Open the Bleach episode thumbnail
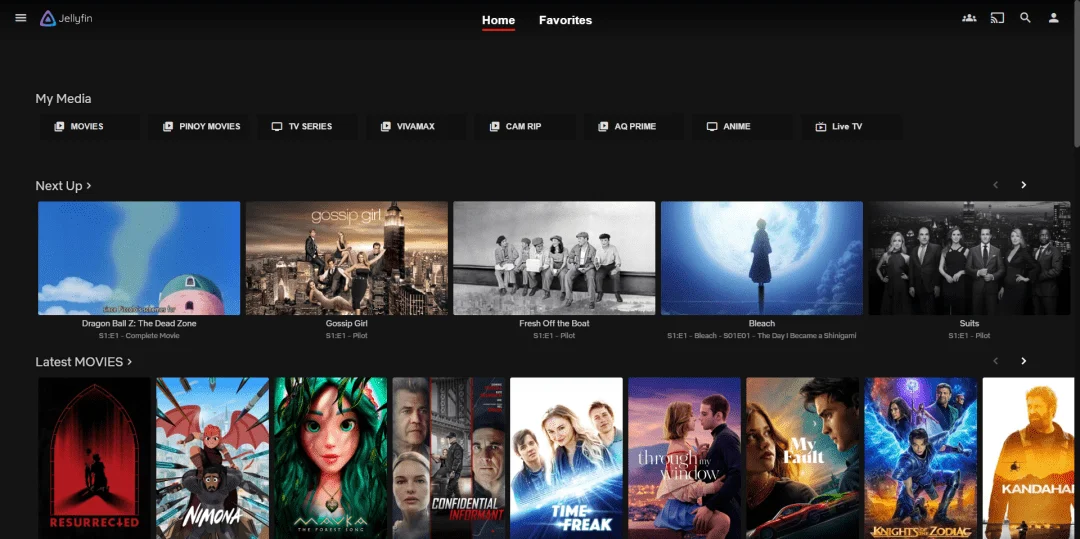Image resolution: width=1080 pixels, height=539 pixels. click(762, 258)
